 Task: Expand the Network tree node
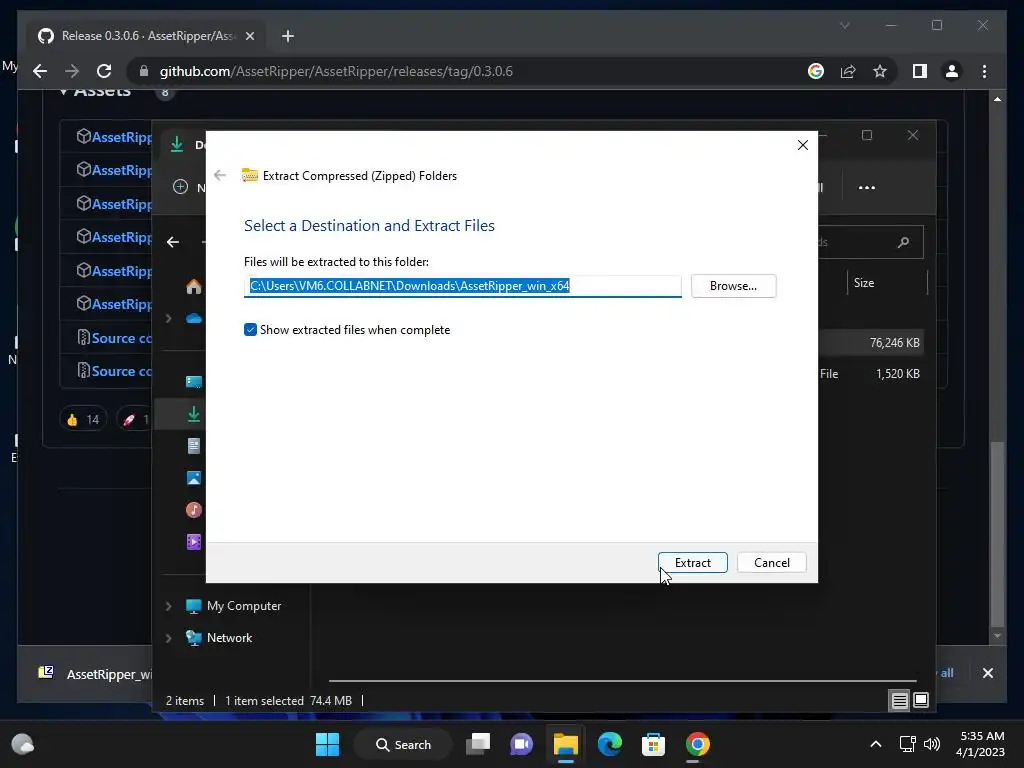point(168,638)
